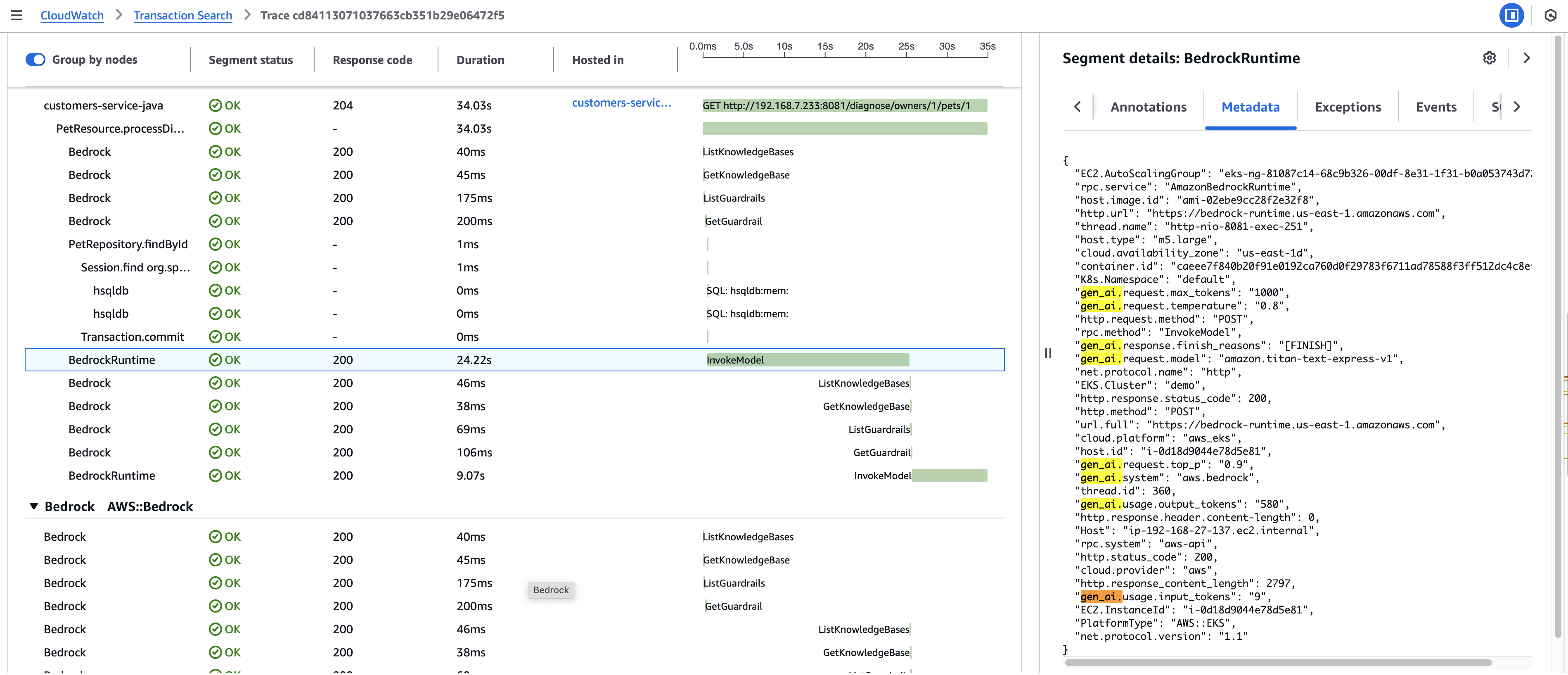This screenshot has width=1568, height=675.
Task: Select the Events tab
Action: click(x=1436, y=107)
